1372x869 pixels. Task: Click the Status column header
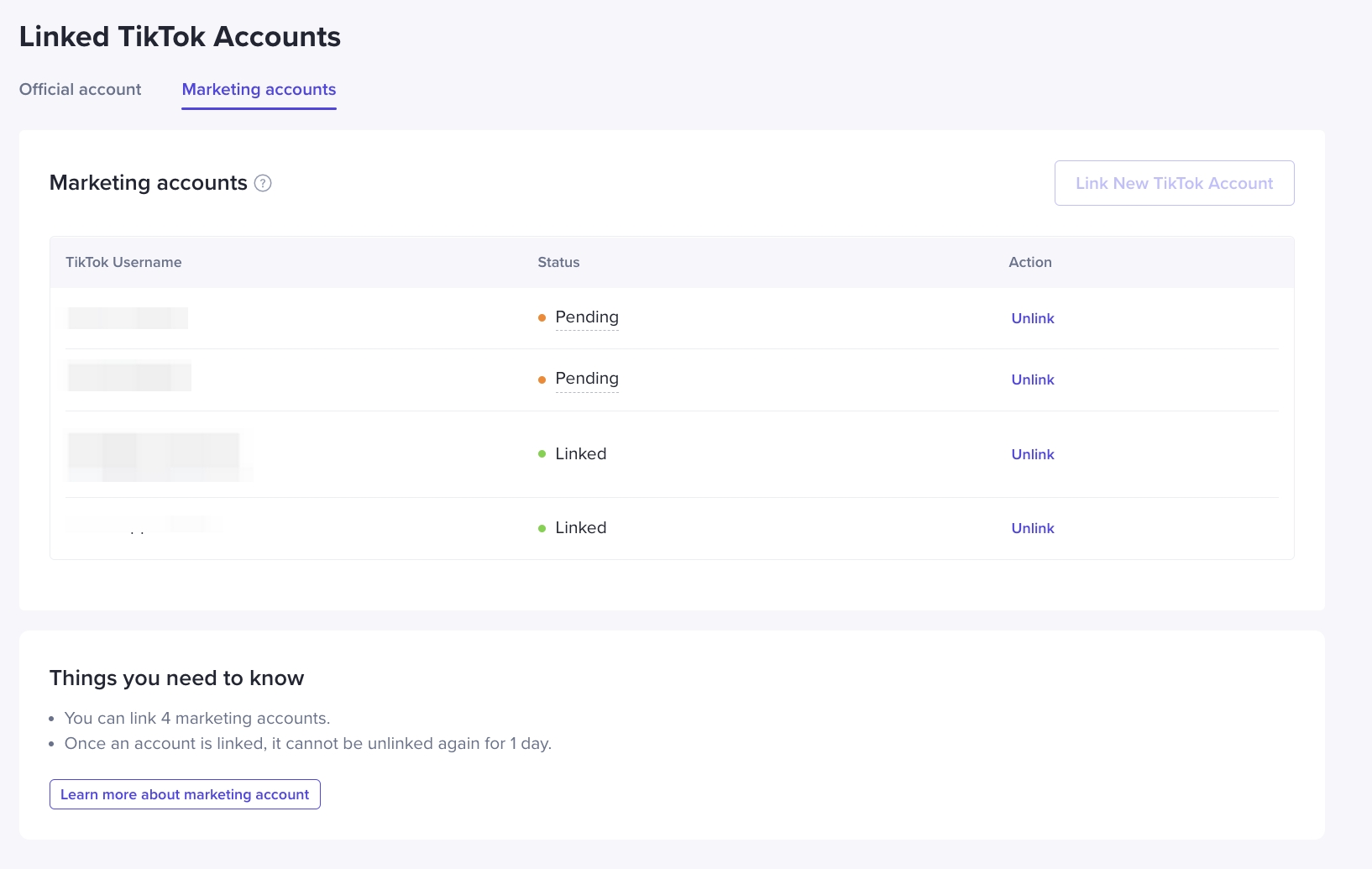[558, 262]
